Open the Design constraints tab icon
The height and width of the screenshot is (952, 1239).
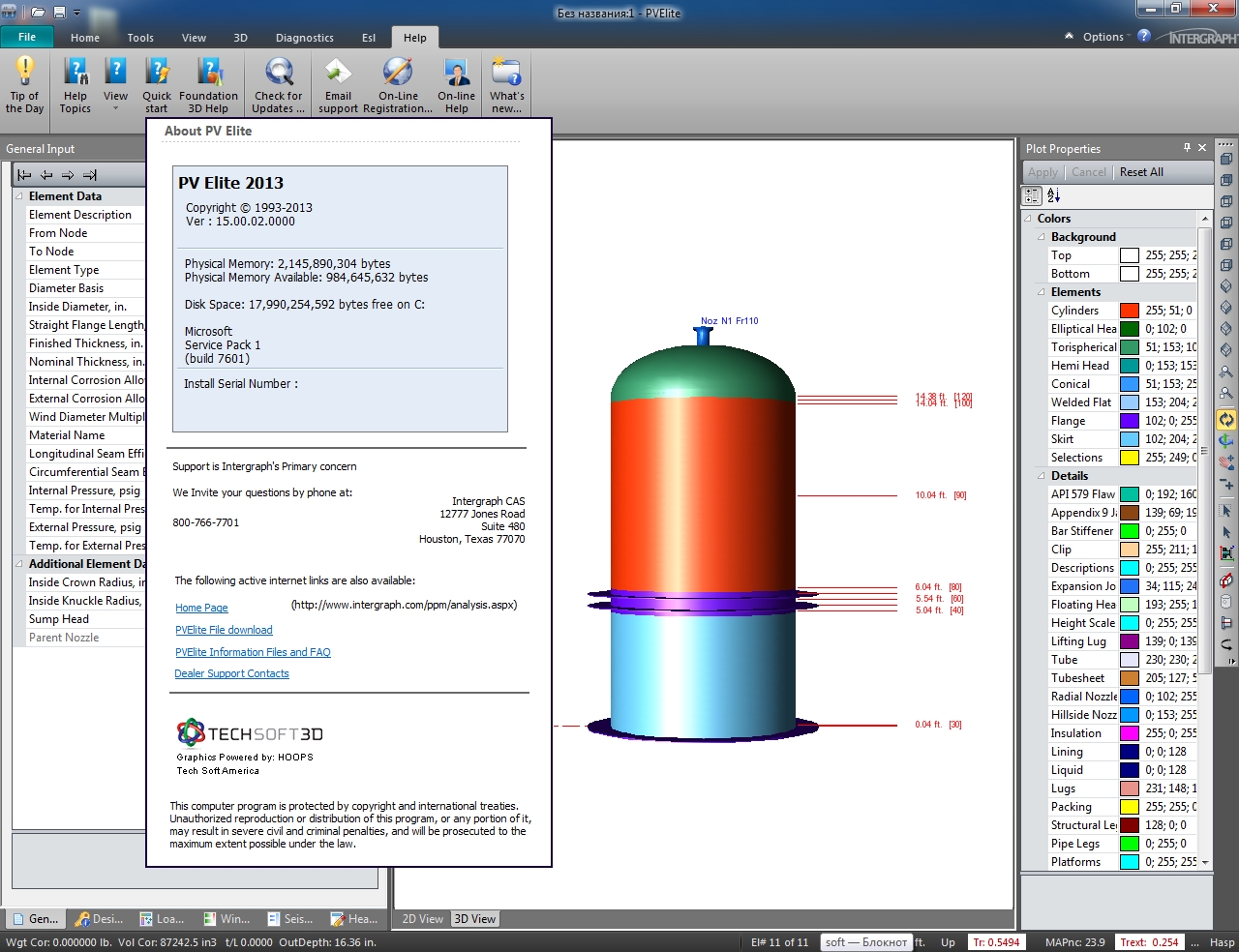[101, 919]
